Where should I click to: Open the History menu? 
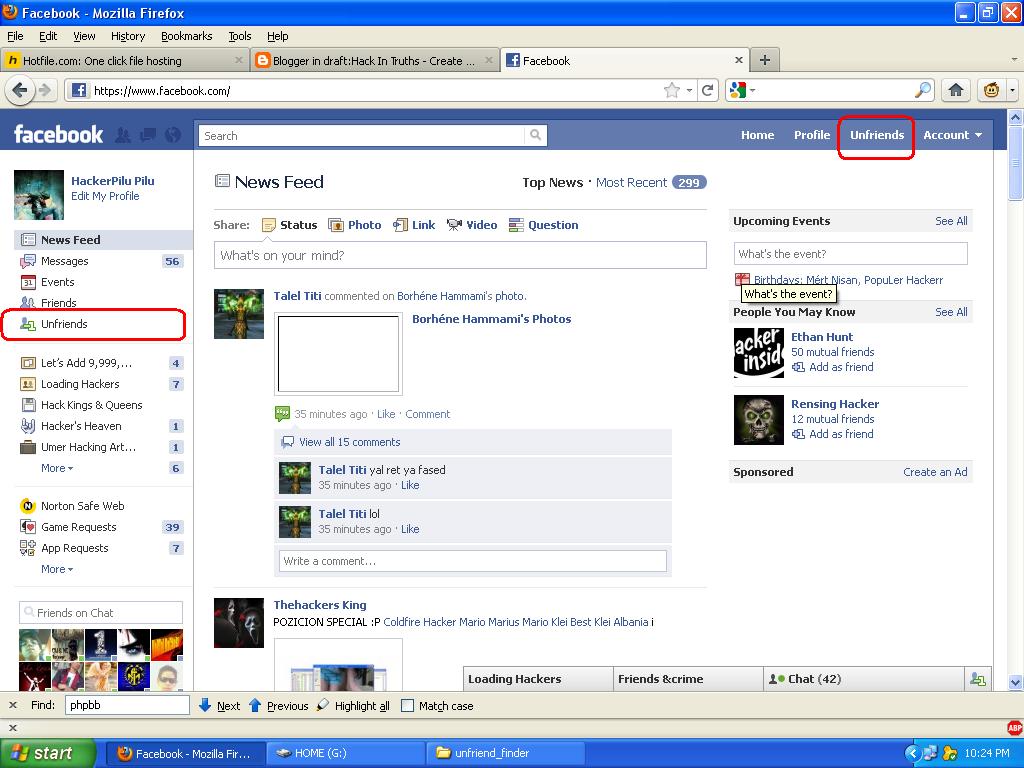click(127, 36)
